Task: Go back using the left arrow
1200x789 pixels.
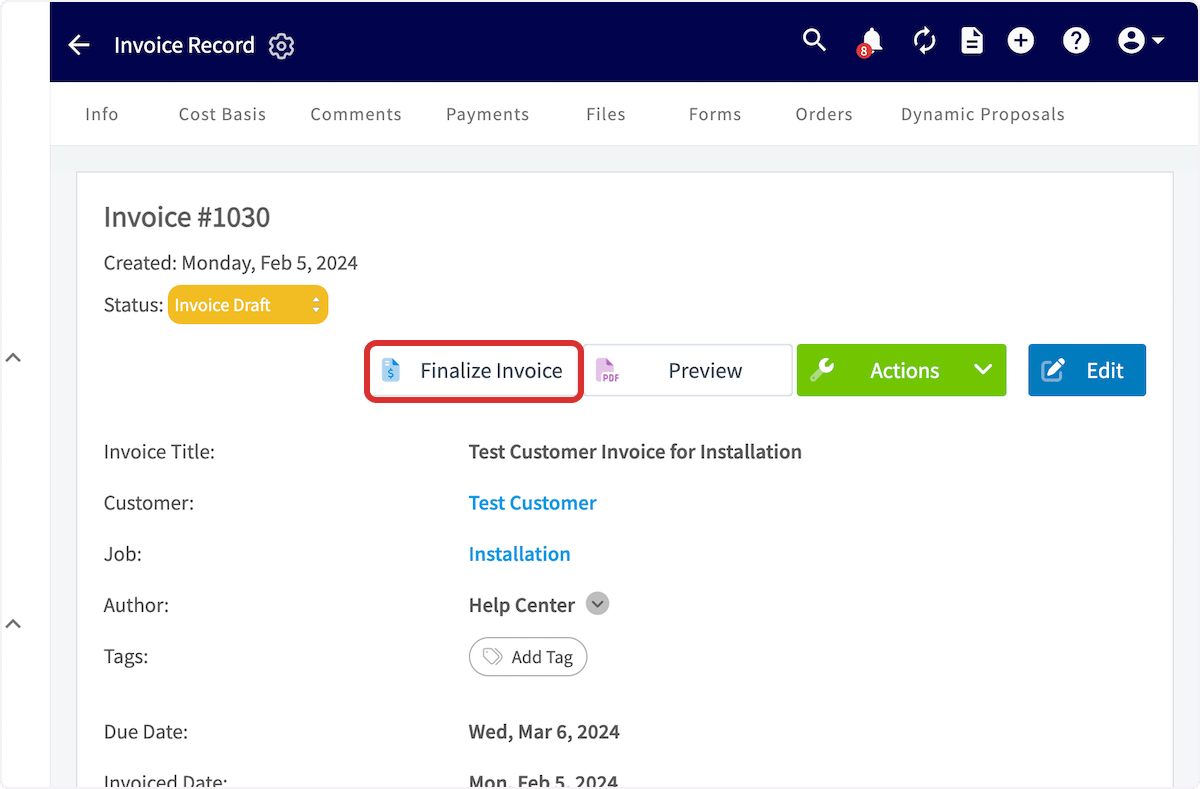Action: point(79,45)
